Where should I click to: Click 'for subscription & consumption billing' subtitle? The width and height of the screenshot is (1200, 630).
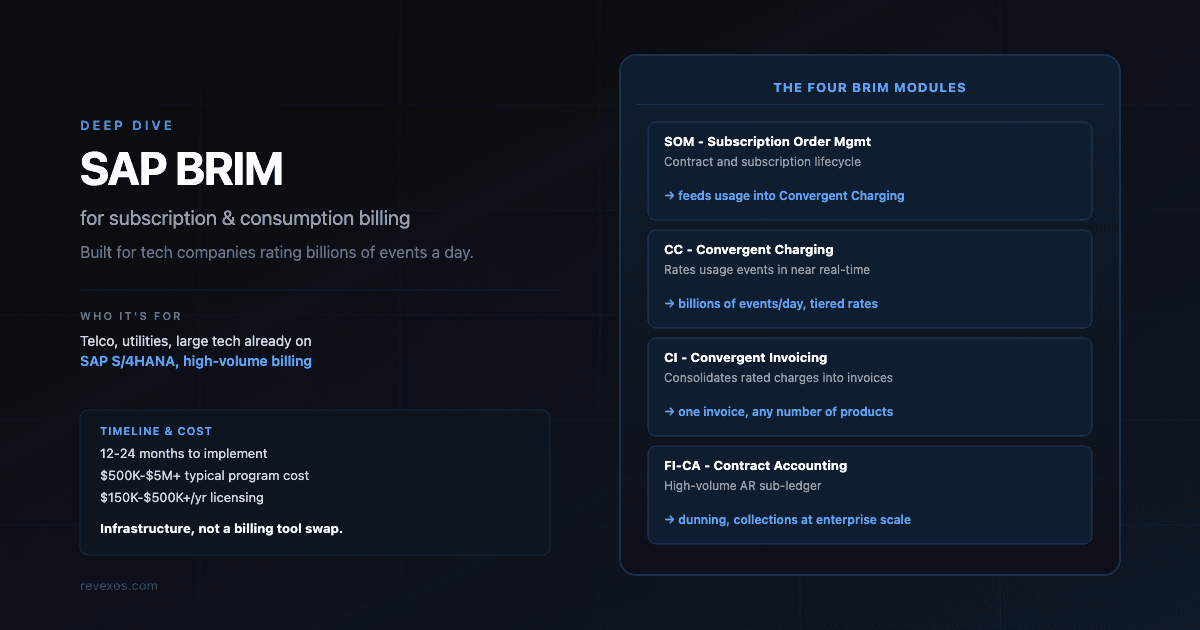(245, 218)
